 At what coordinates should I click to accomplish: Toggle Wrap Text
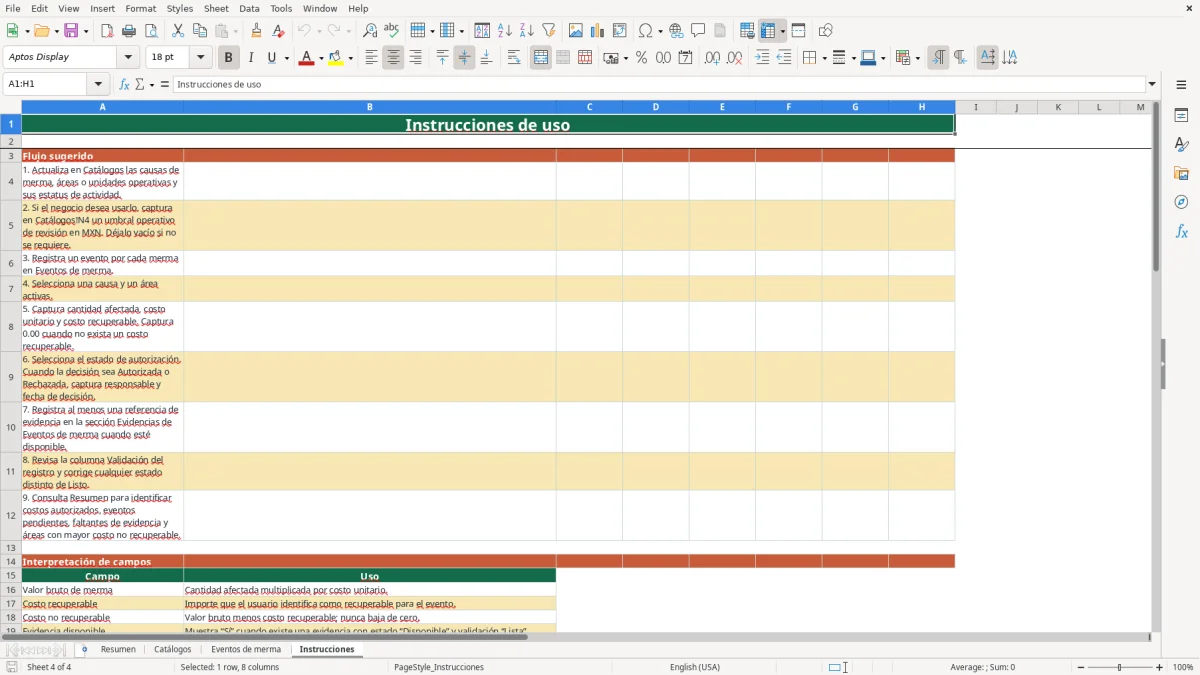coord(514,58)
